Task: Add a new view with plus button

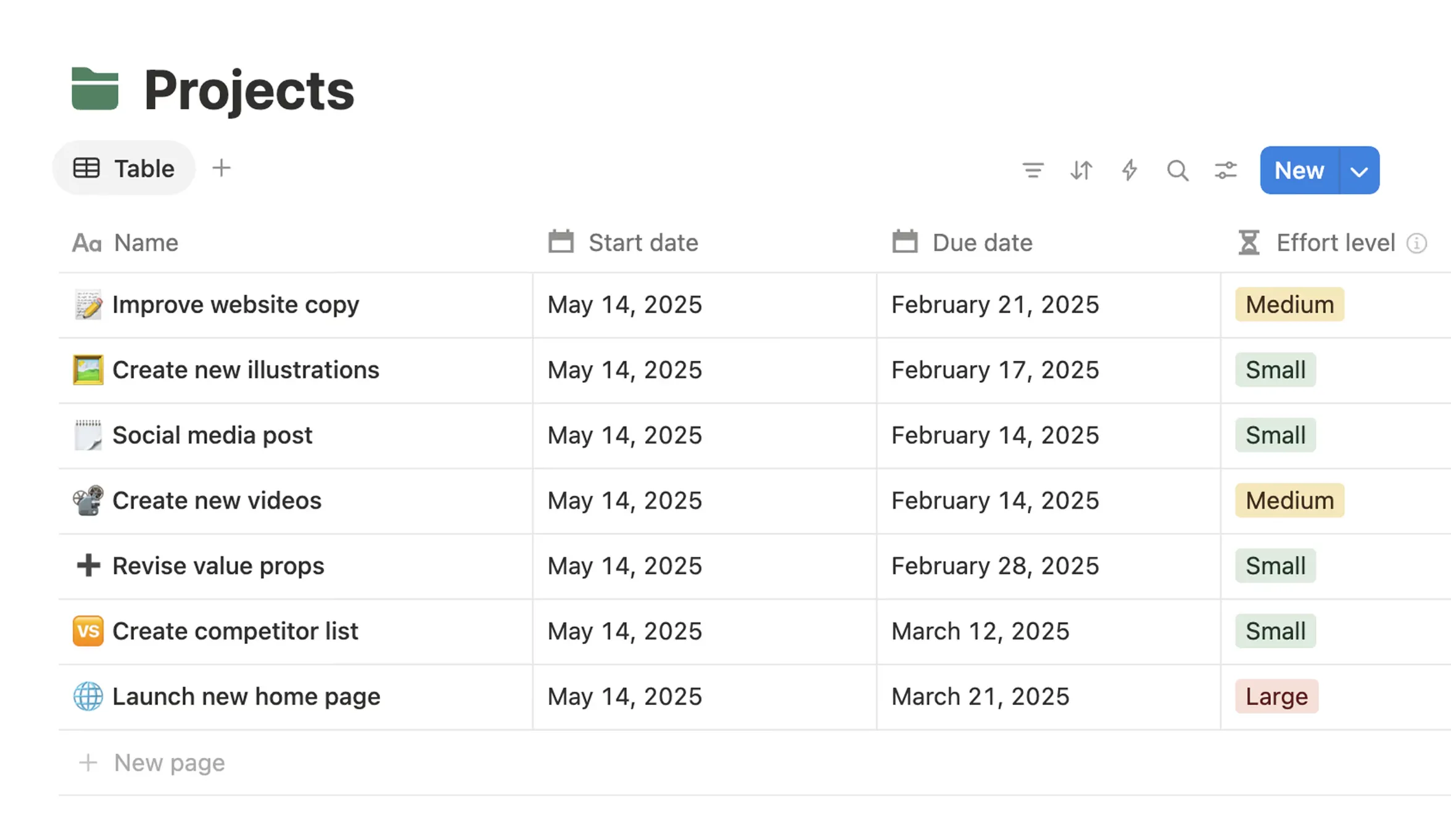Action: 221,168
